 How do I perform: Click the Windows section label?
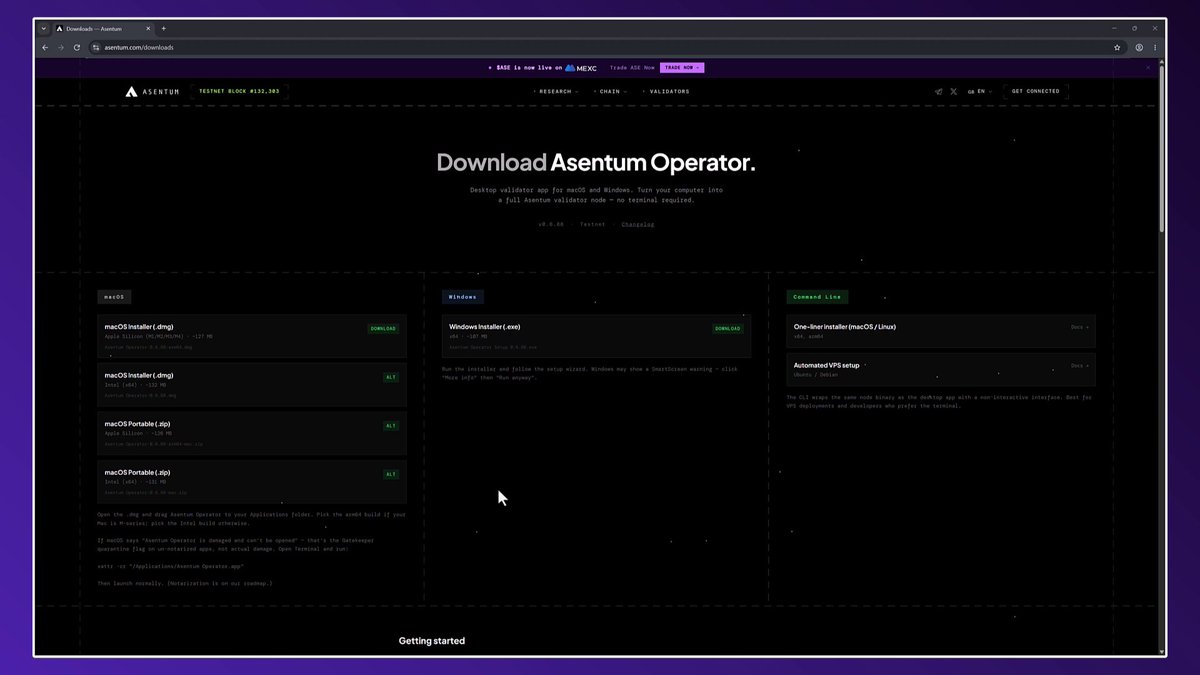click(463, 297)
